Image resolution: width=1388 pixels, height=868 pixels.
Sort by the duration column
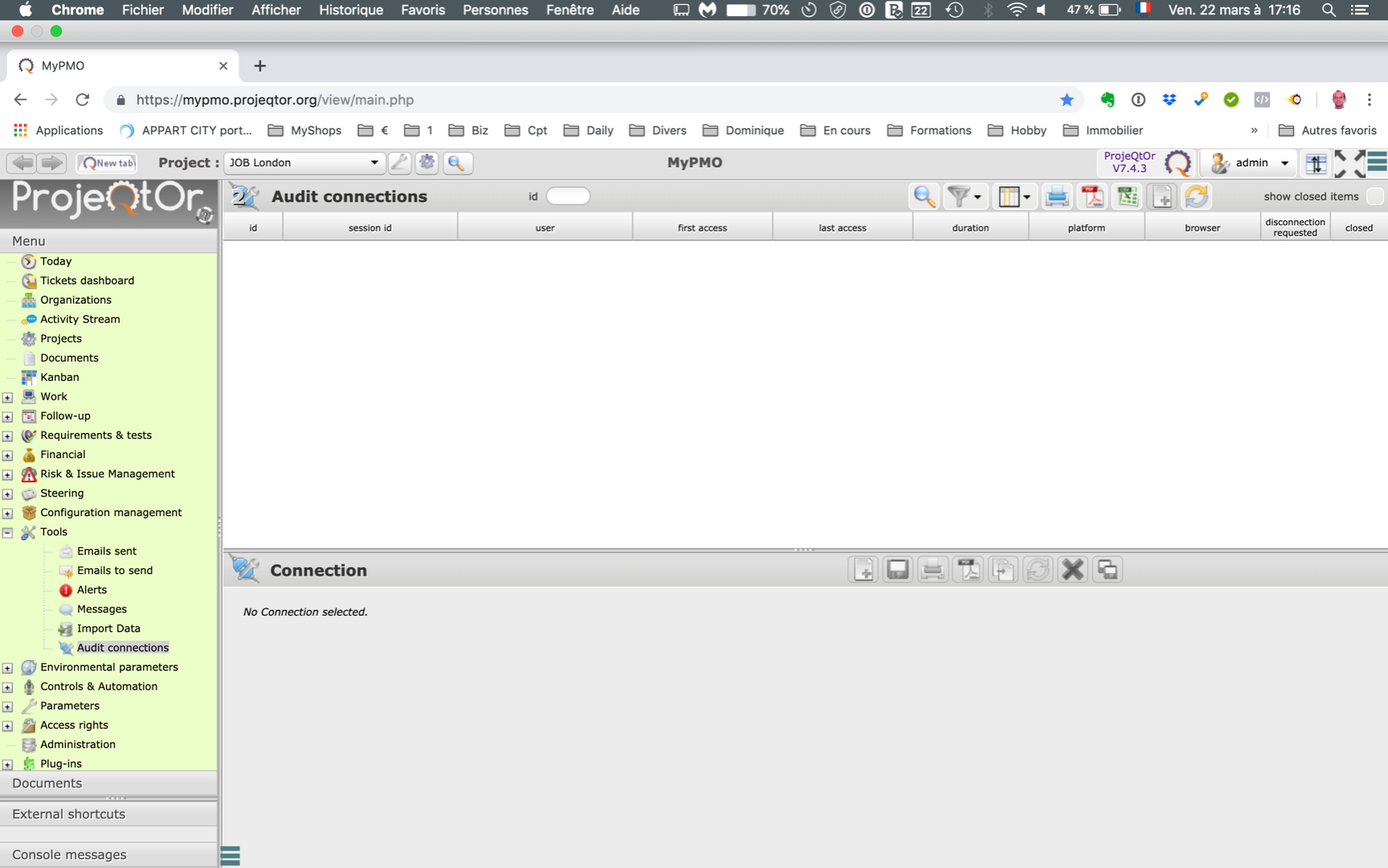click(x=970, y=227)
